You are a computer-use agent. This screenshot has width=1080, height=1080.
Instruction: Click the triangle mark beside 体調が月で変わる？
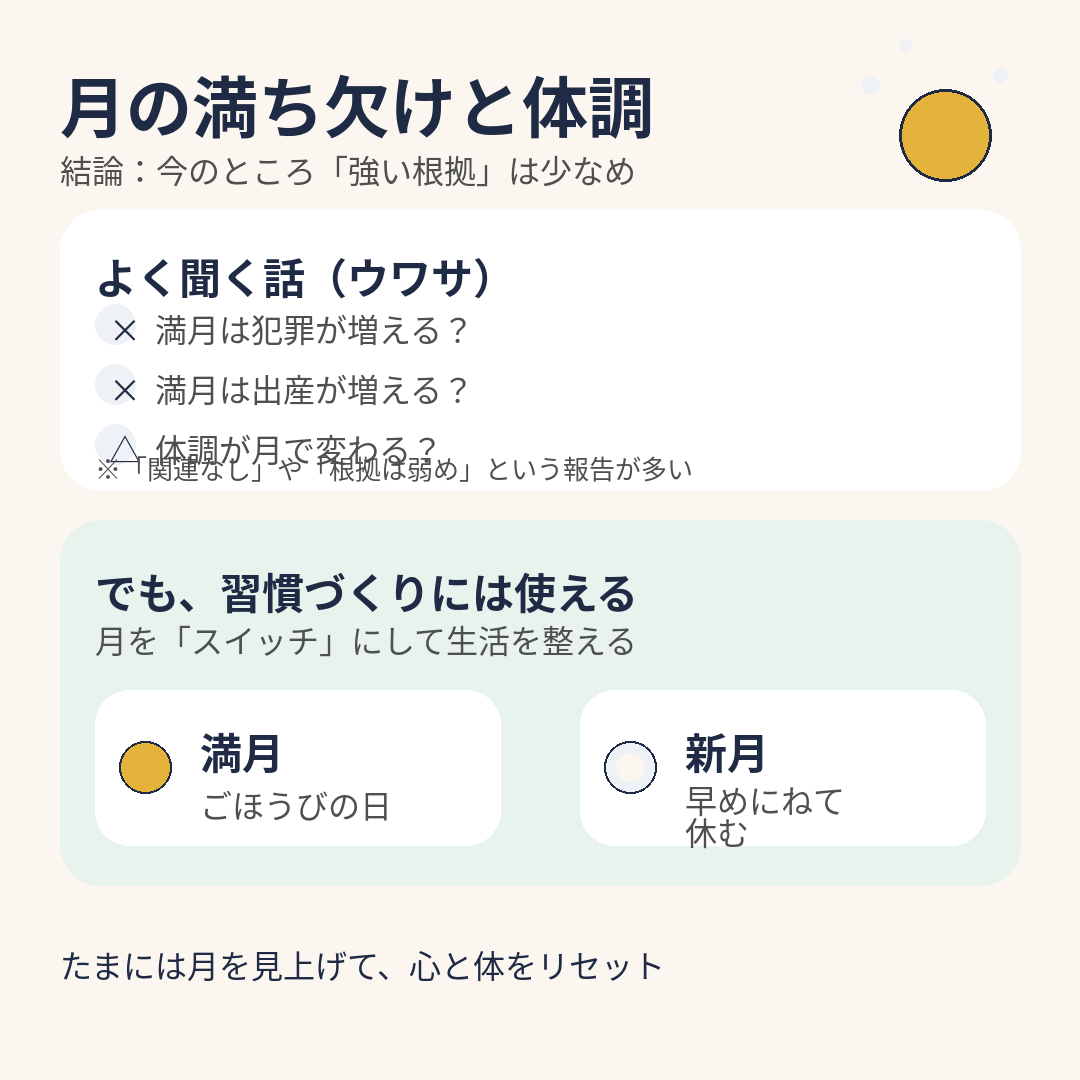point(124,448)
